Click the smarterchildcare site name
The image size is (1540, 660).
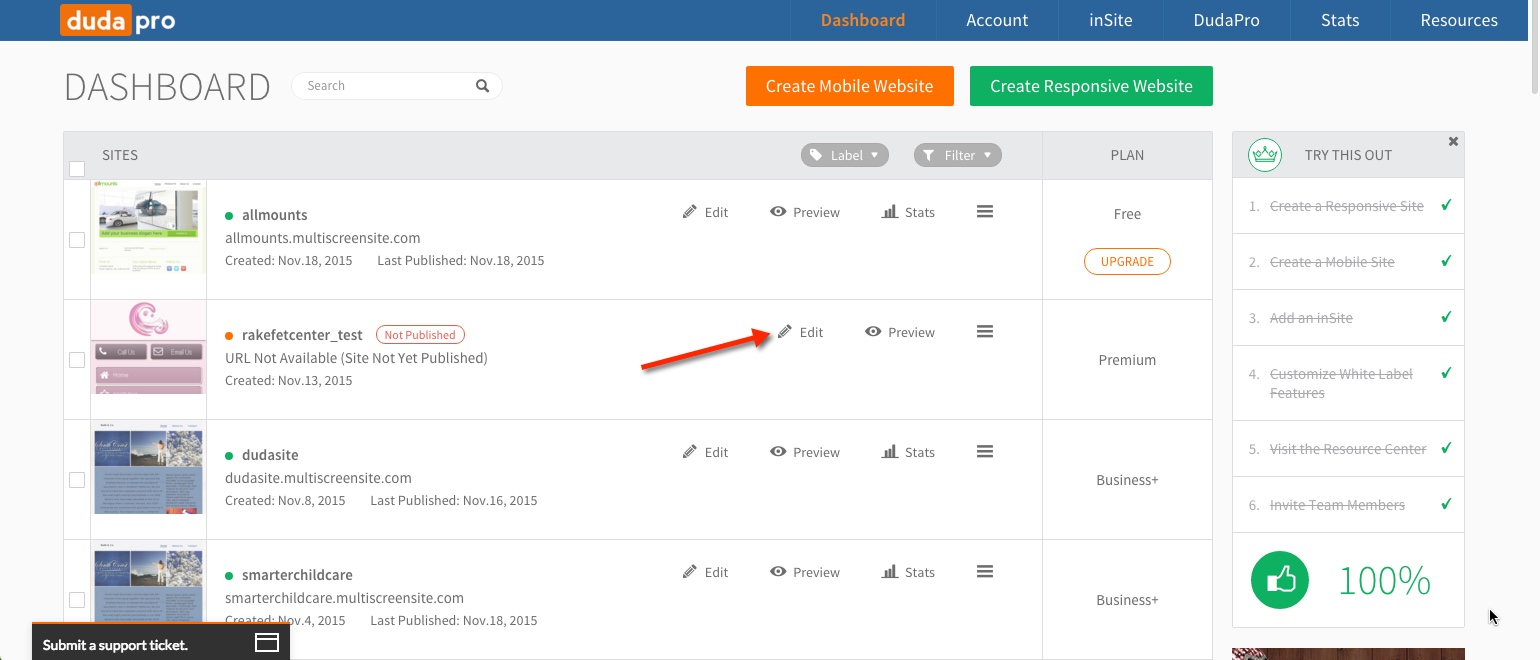297,575
